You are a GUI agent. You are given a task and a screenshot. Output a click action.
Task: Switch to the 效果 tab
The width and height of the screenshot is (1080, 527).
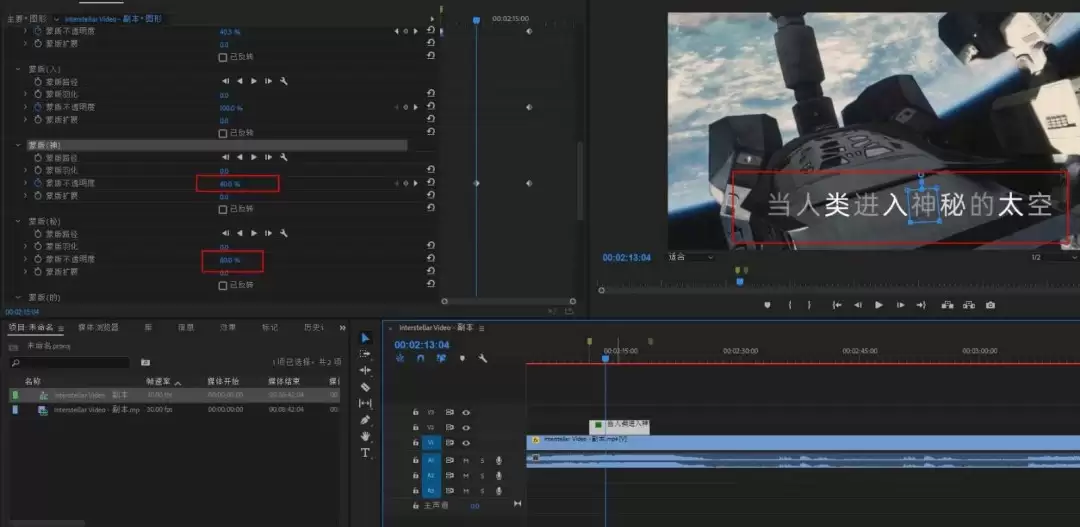click(x=228, y=328)
